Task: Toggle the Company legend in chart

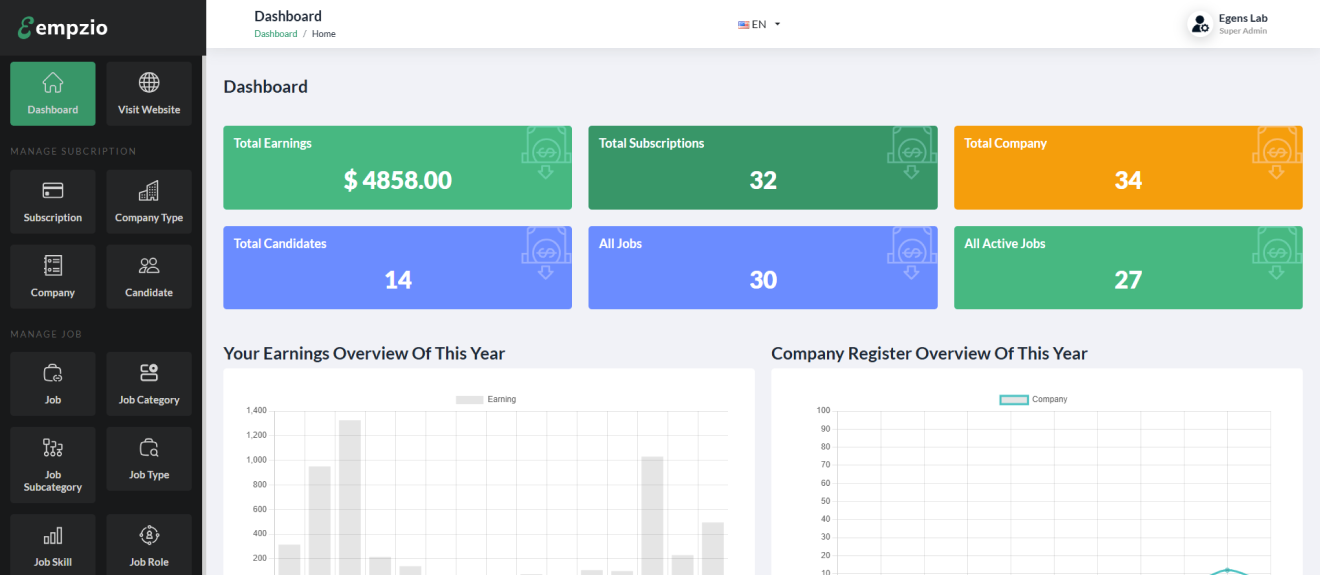Action: click(1034, 400)
